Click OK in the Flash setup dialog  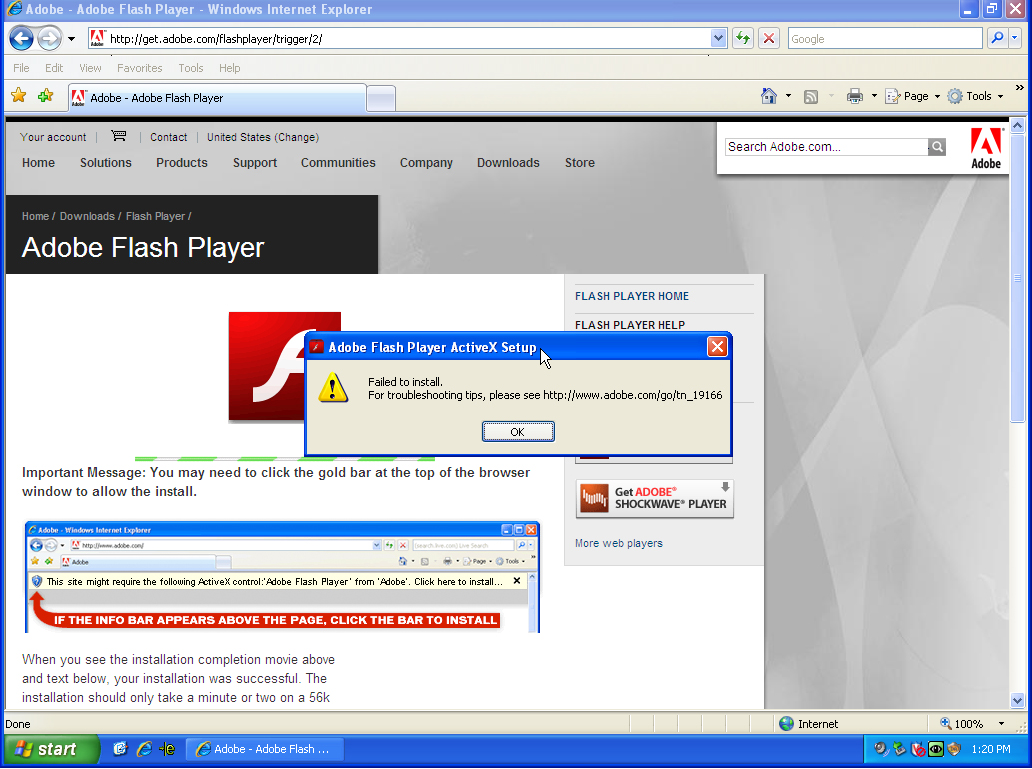(518, 432)
